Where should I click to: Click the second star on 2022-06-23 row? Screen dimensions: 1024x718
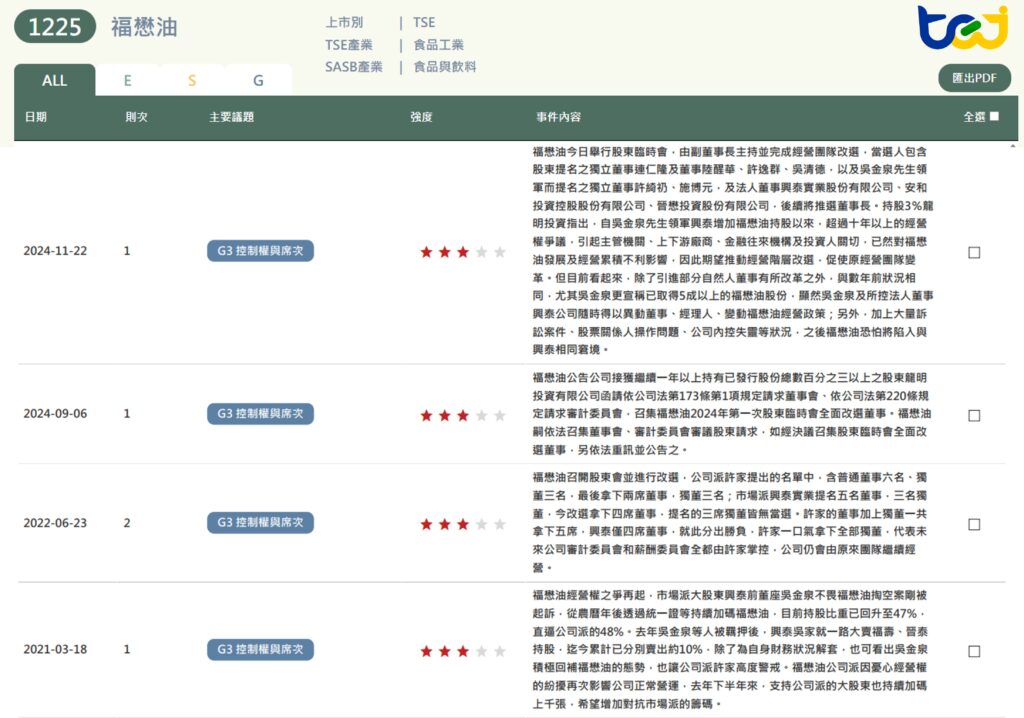(443, 522)
